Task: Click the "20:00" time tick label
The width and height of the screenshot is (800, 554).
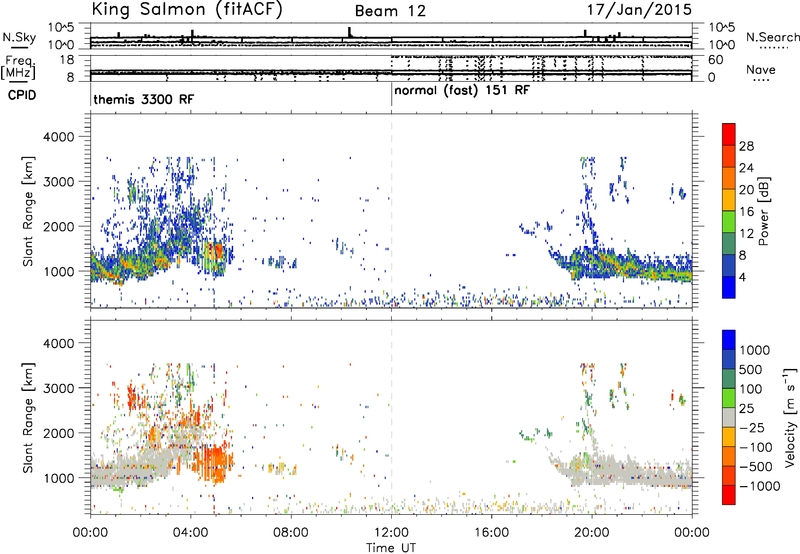Action: (592, 533)
